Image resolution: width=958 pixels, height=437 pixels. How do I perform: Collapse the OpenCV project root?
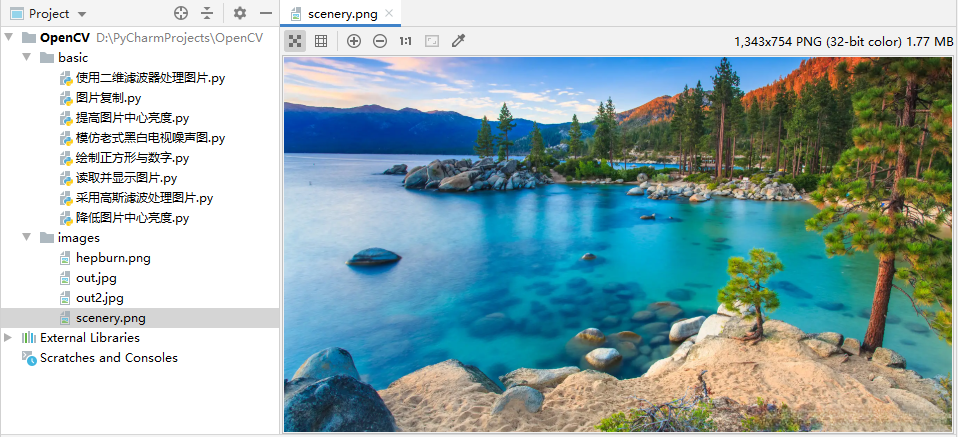(x=8, y=37)
